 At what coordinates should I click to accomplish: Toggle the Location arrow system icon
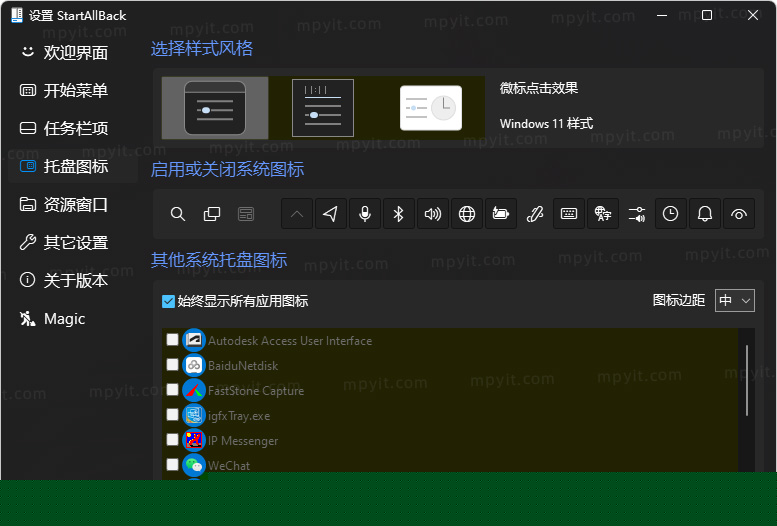(331, 214)
